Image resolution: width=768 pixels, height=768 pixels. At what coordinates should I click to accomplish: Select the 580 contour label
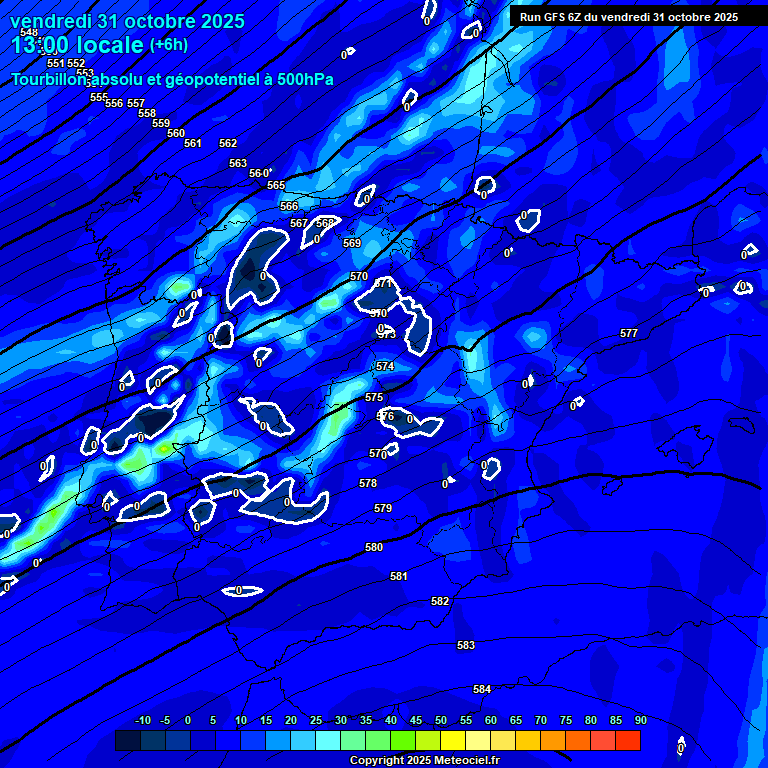pyautogui.click(x=374, y=547)
